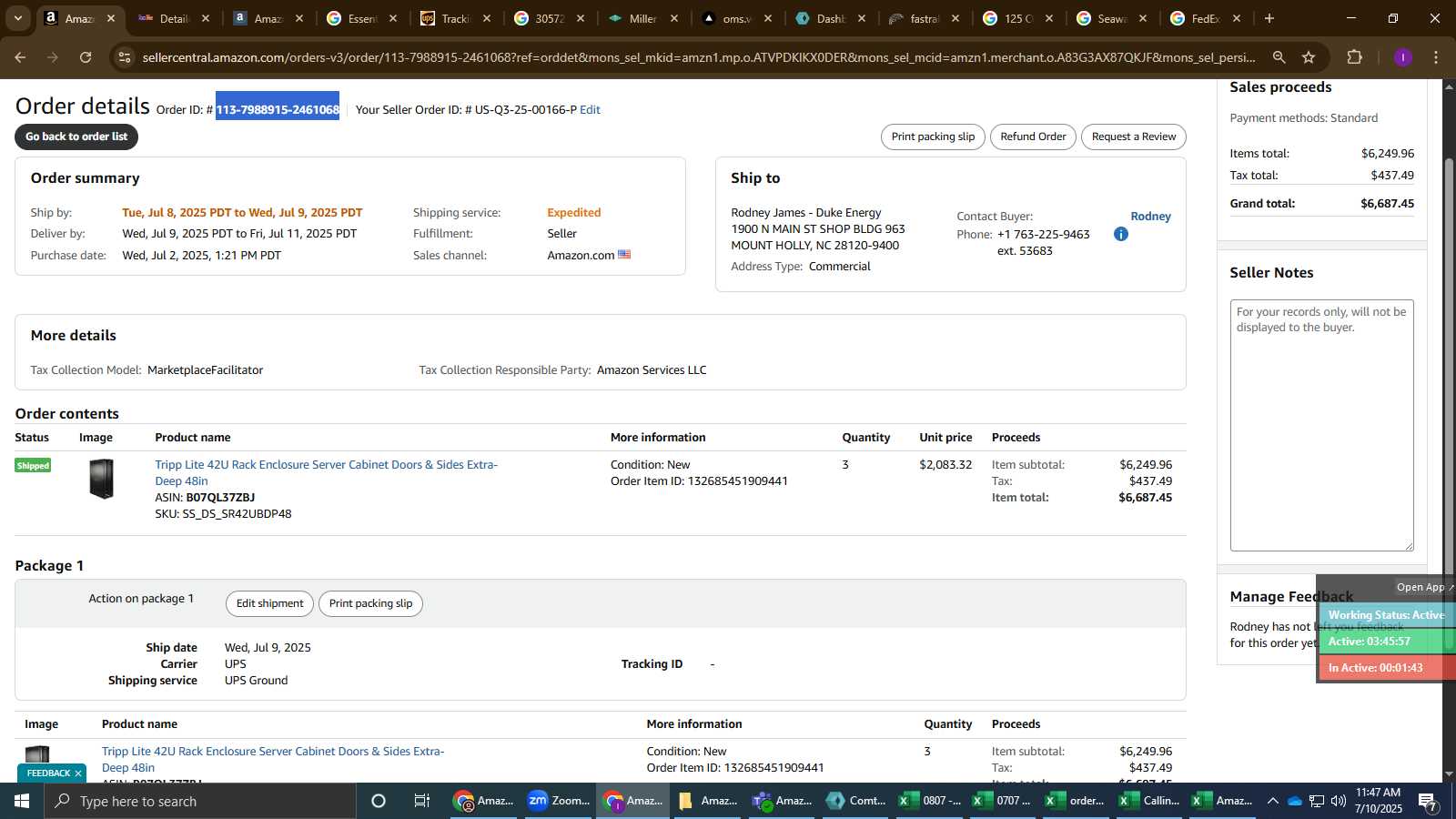Screen dimensions: 1456x819
Task: Open Tripp Lite product link in Order contents
Action: point(326,472)
